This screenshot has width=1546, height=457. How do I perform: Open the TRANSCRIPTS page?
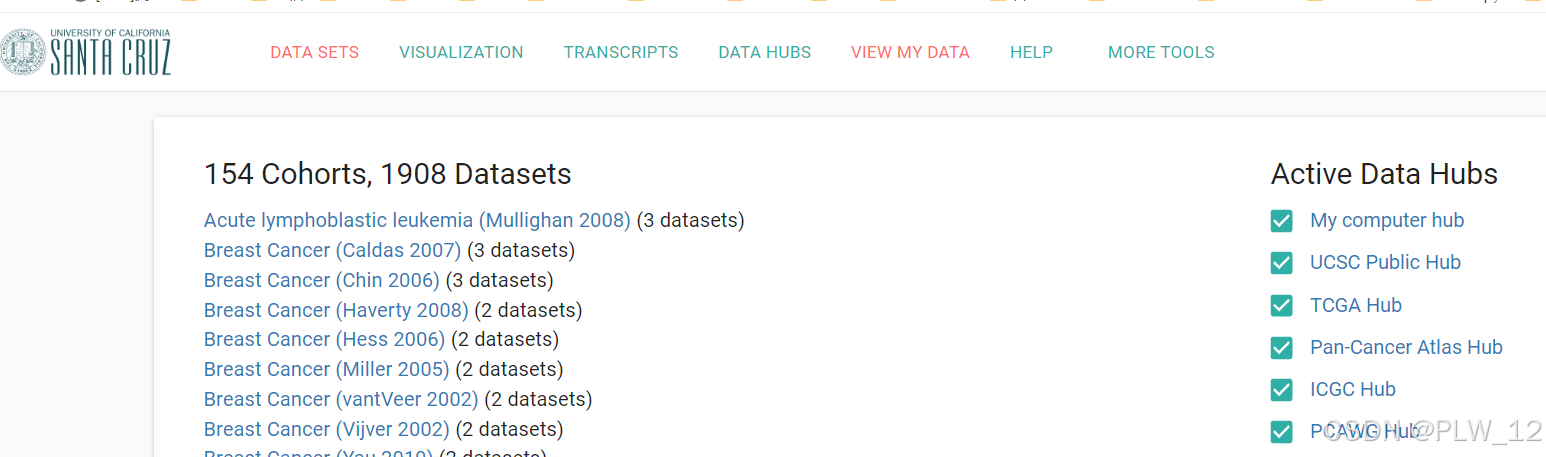coord(621,52)
